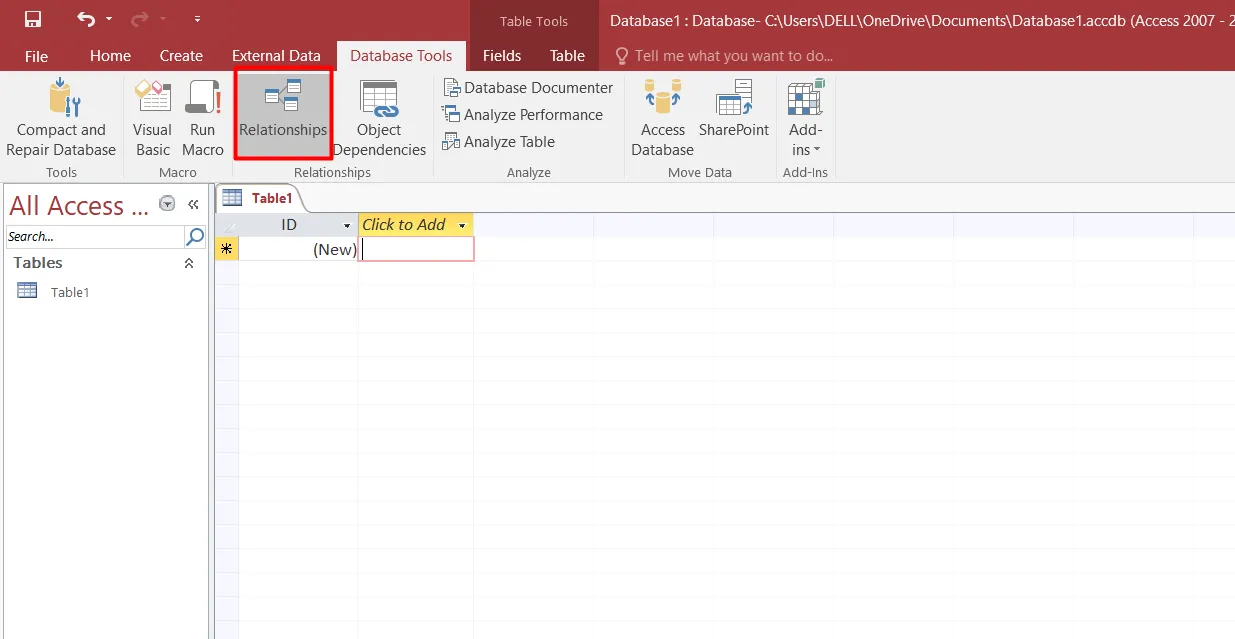1235x639 pixels.
Task: Open the Relationships window
Action: coord(283,114)
